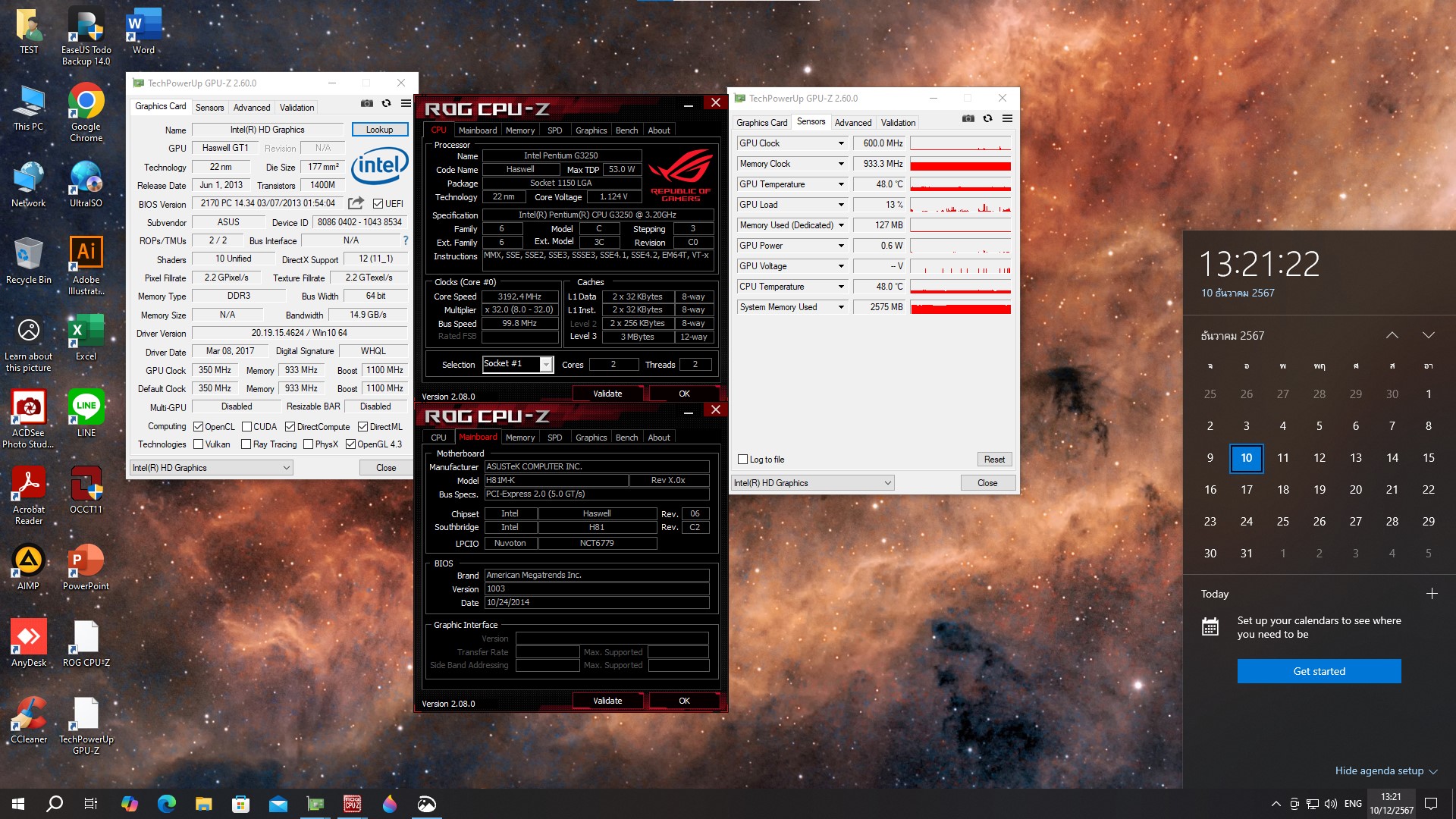
Task: Open GPU selector dropdown in Graphics Card window
Action: click(212, 468)
